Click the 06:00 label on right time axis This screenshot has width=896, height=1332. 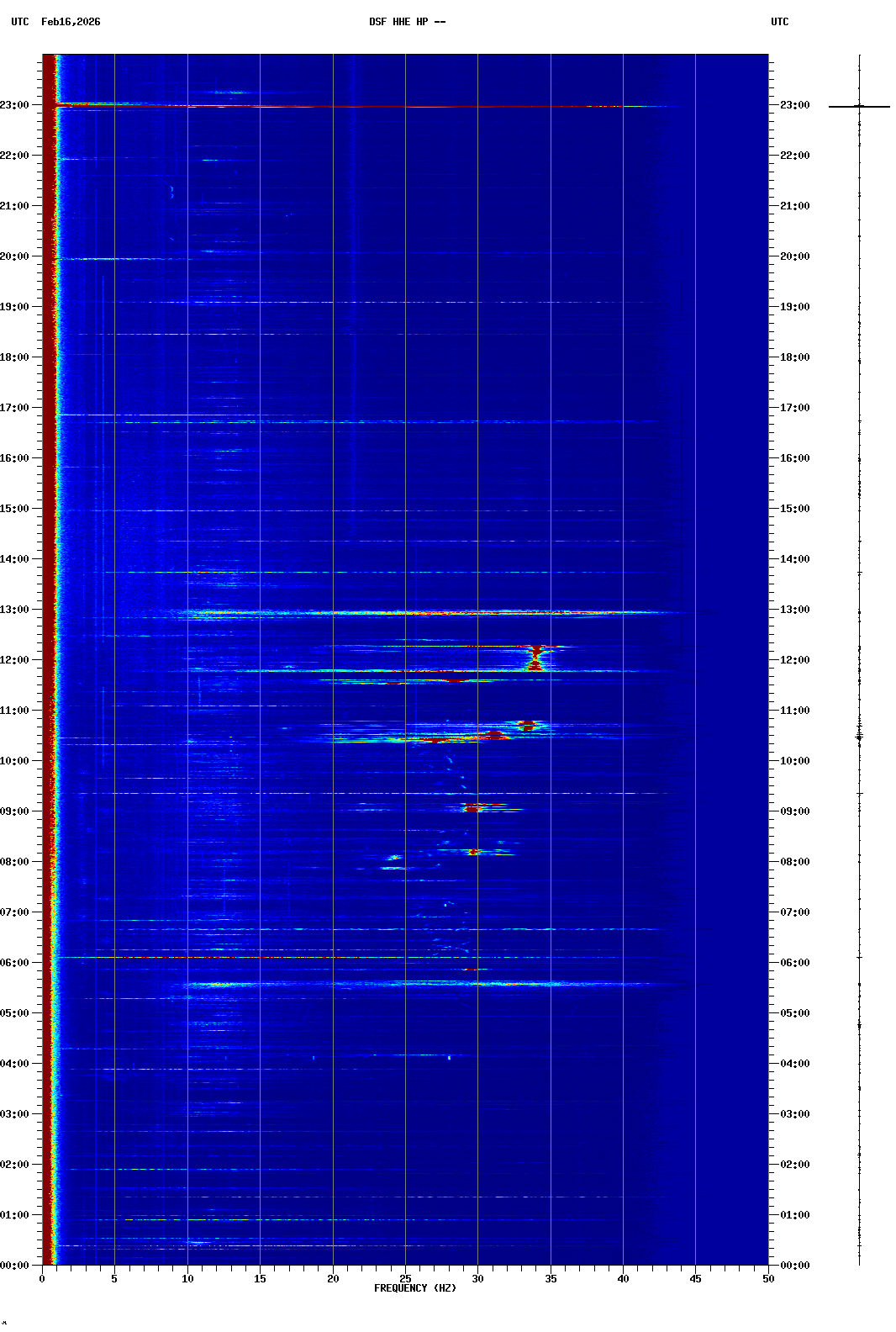point(794,963)
